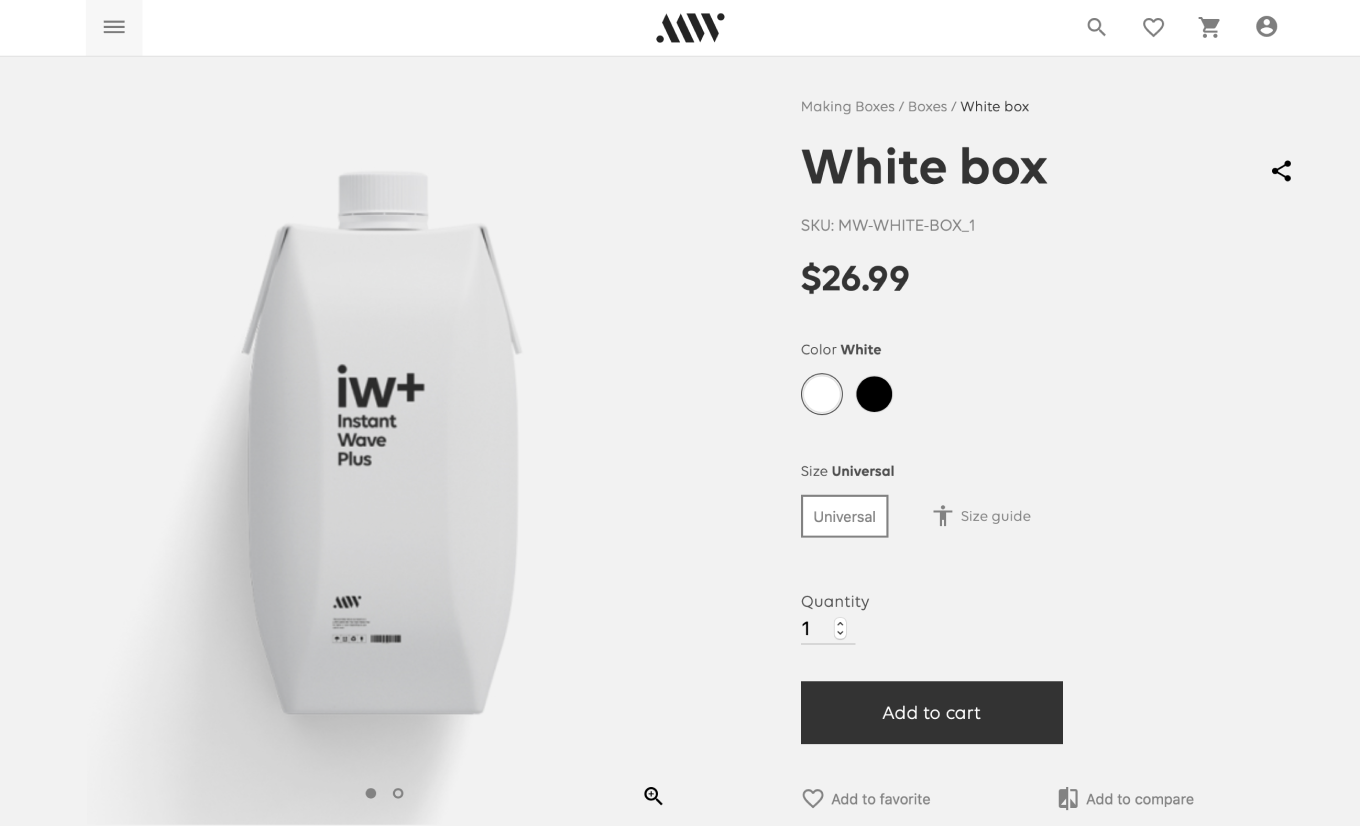1360x826 pixels.
Task: Click Add to compare link
Action: 1126,799
